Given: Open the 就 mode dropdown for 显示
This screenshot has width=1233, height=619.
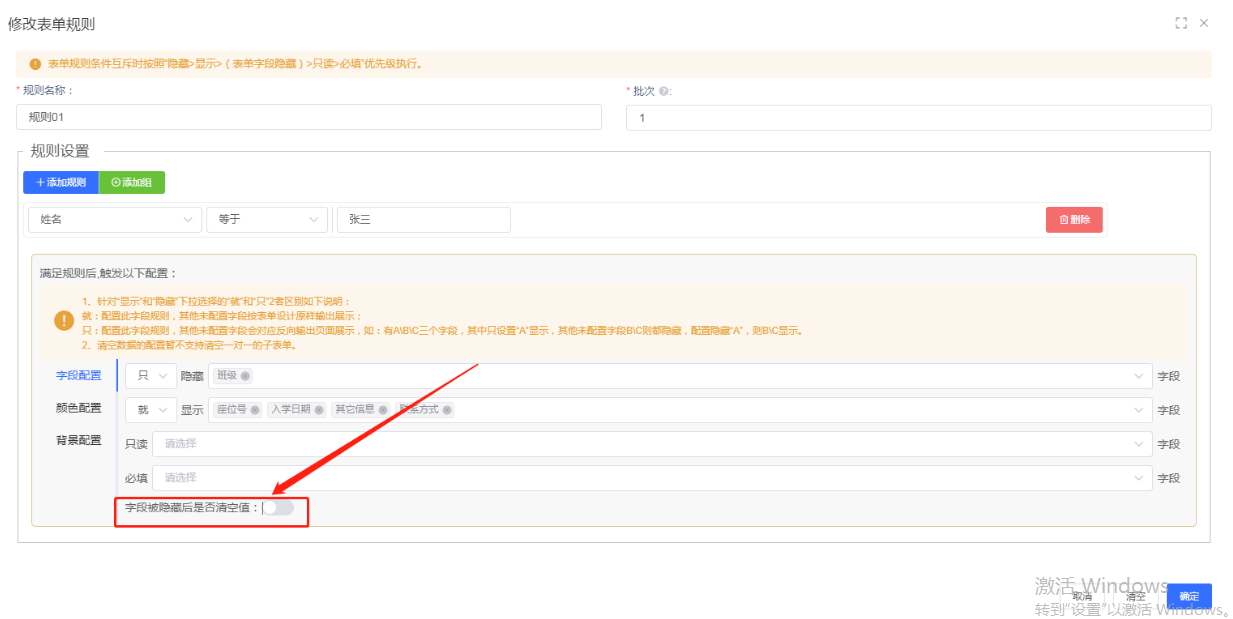Looking at the screenshot, I should pyautogui.click(x=150, y=410).
